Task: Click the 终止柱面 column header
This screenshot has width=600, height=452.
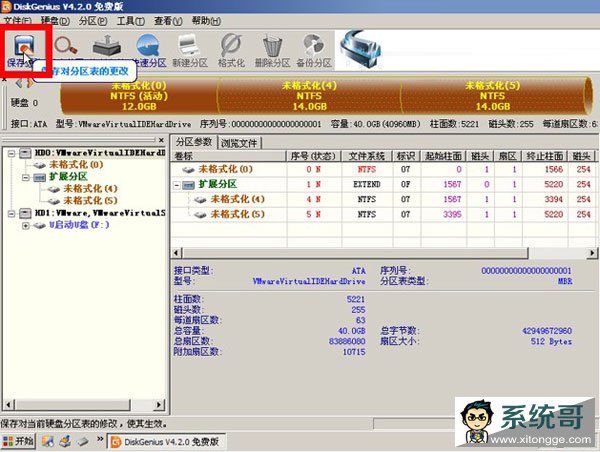Action: 545,156
